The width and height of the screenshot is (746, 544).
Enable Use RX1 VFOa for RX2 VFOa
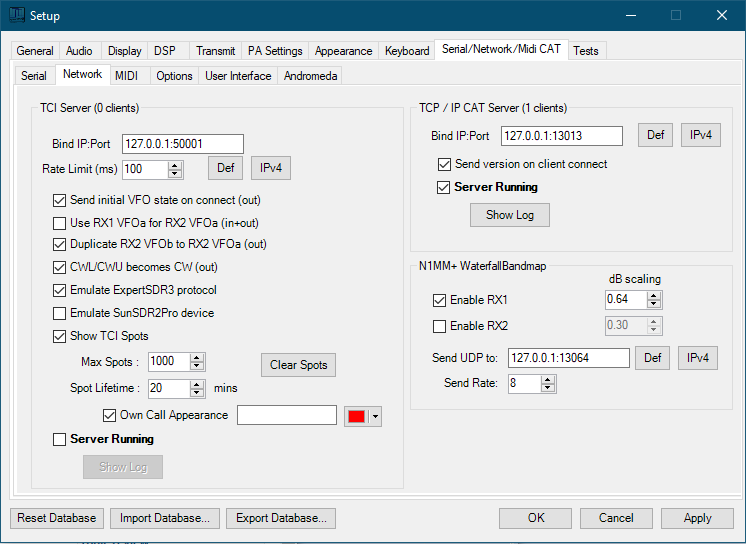coord(59,223)
